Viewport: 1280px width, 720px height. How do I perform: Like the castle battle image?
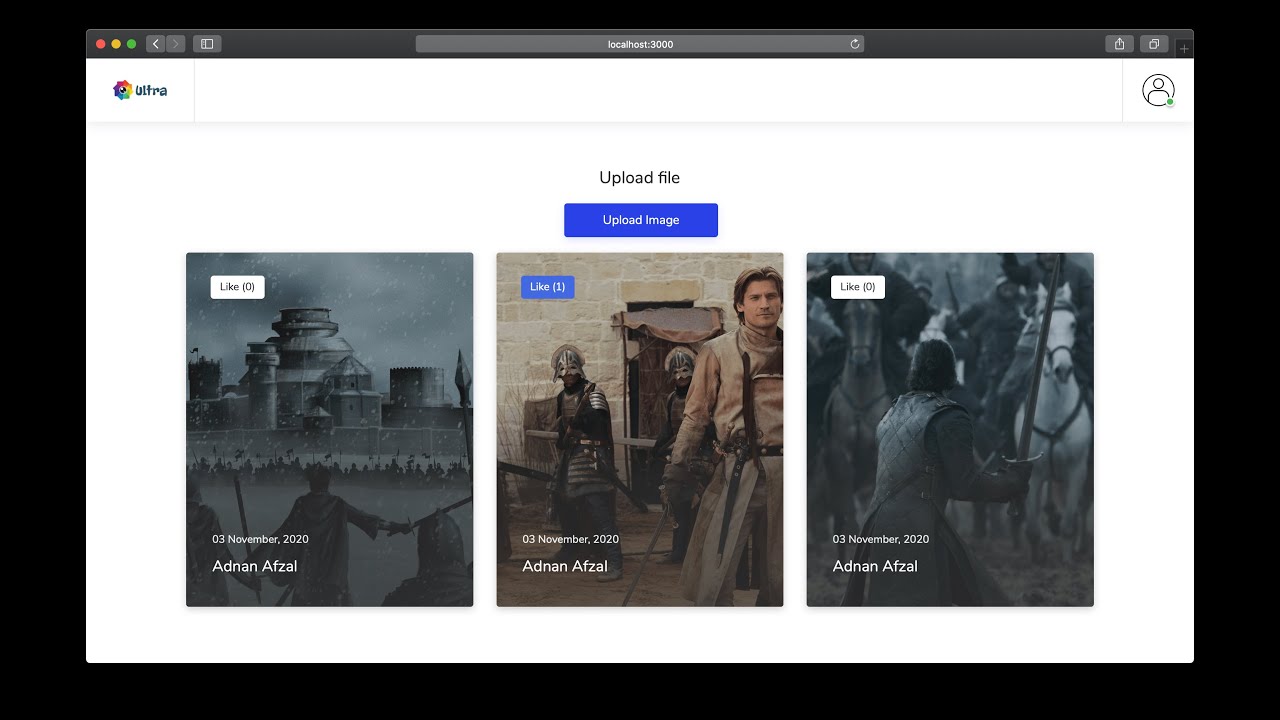coord(238,287)
